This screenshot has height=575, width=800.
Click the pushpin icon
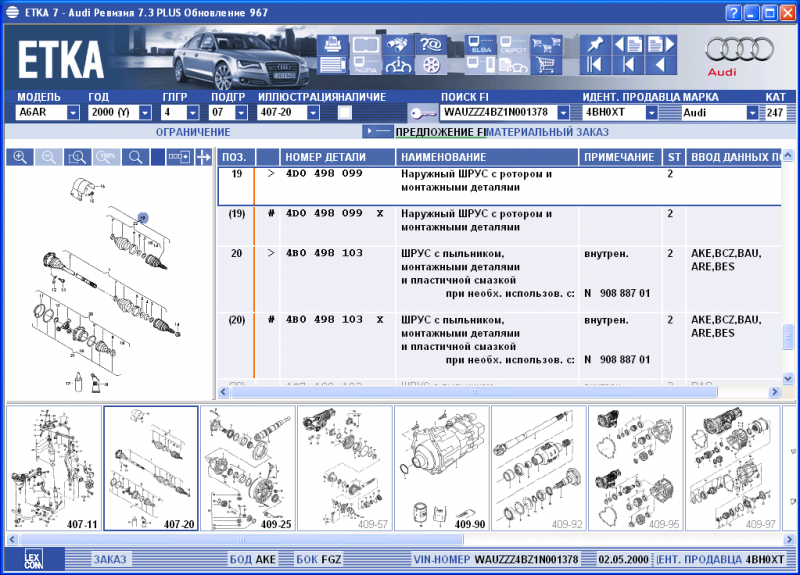[x=595, y=44]
